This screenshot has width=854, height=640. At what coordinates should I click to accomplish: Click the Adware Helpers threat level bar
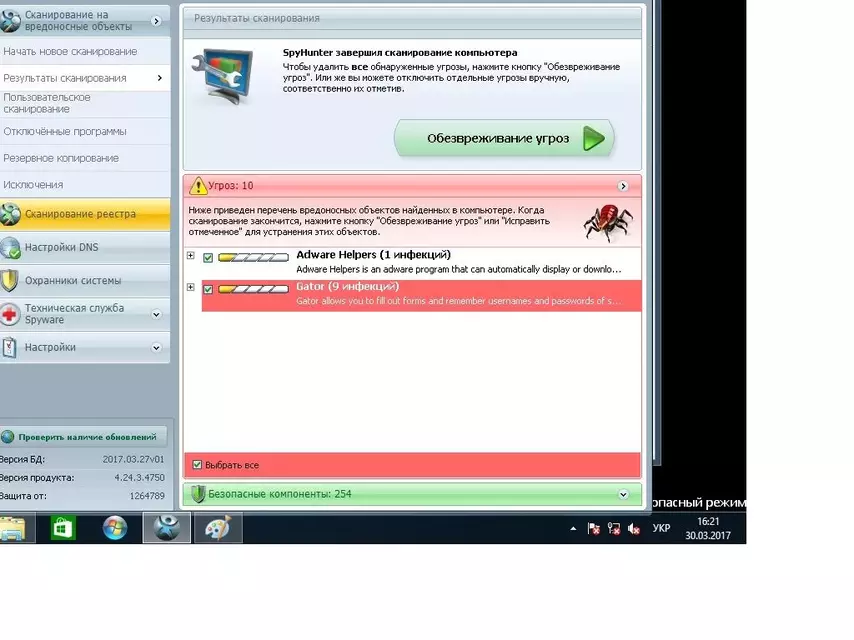click(253, 258)
